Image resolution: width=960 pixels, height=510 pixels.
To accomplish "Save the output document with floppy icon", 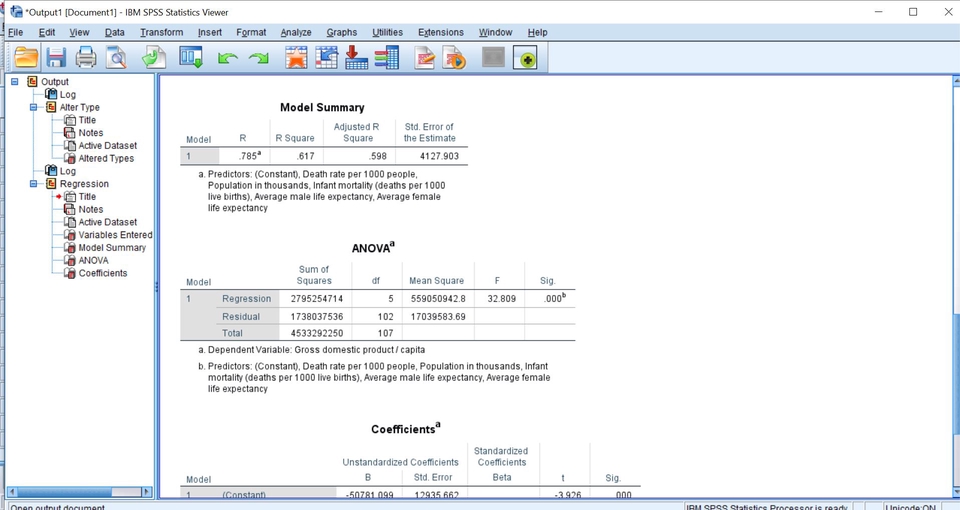I will click(x=56, y=58).
